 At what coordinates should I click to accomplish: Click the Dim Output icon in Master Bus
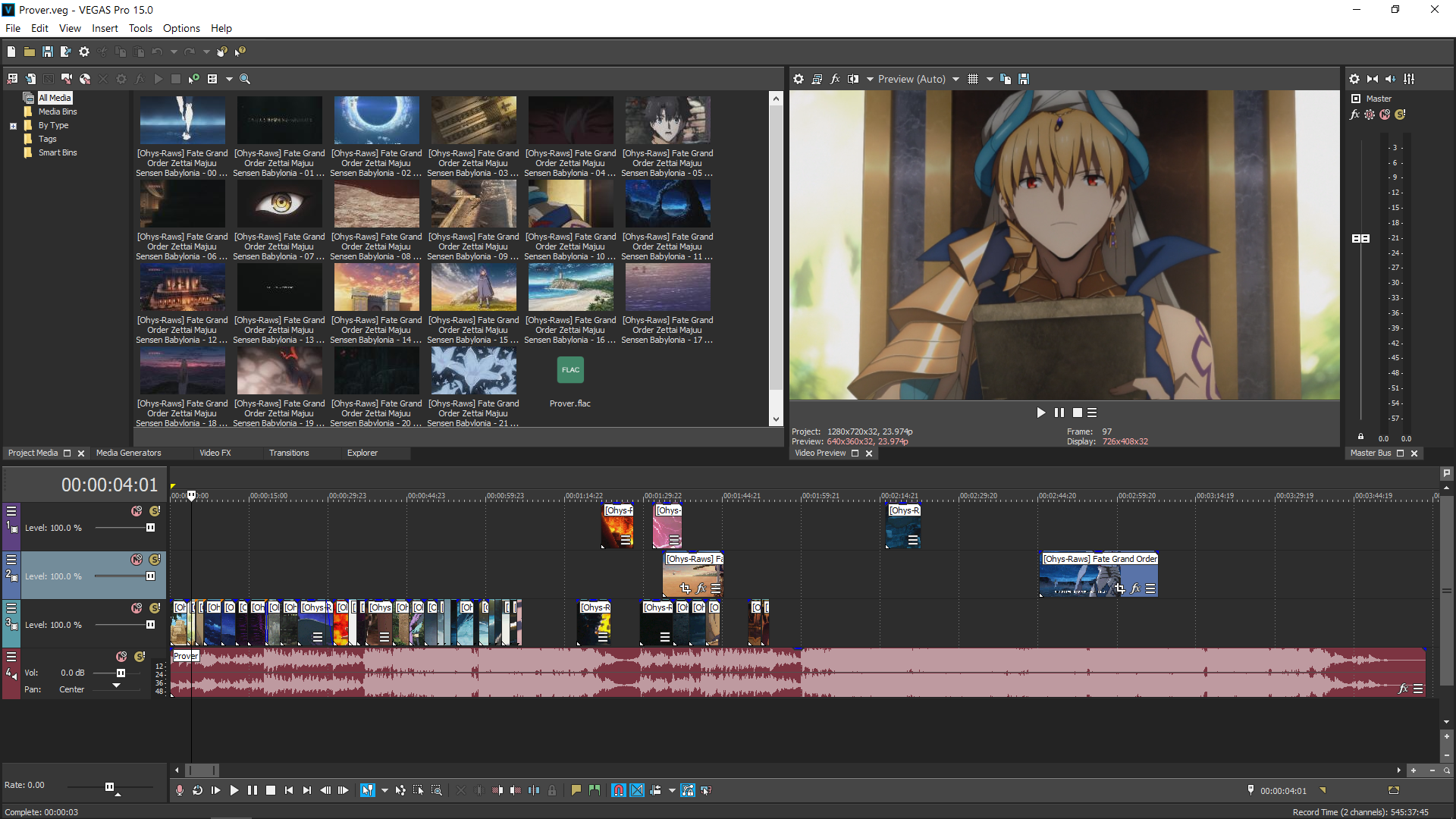(x=1391, y=79)
